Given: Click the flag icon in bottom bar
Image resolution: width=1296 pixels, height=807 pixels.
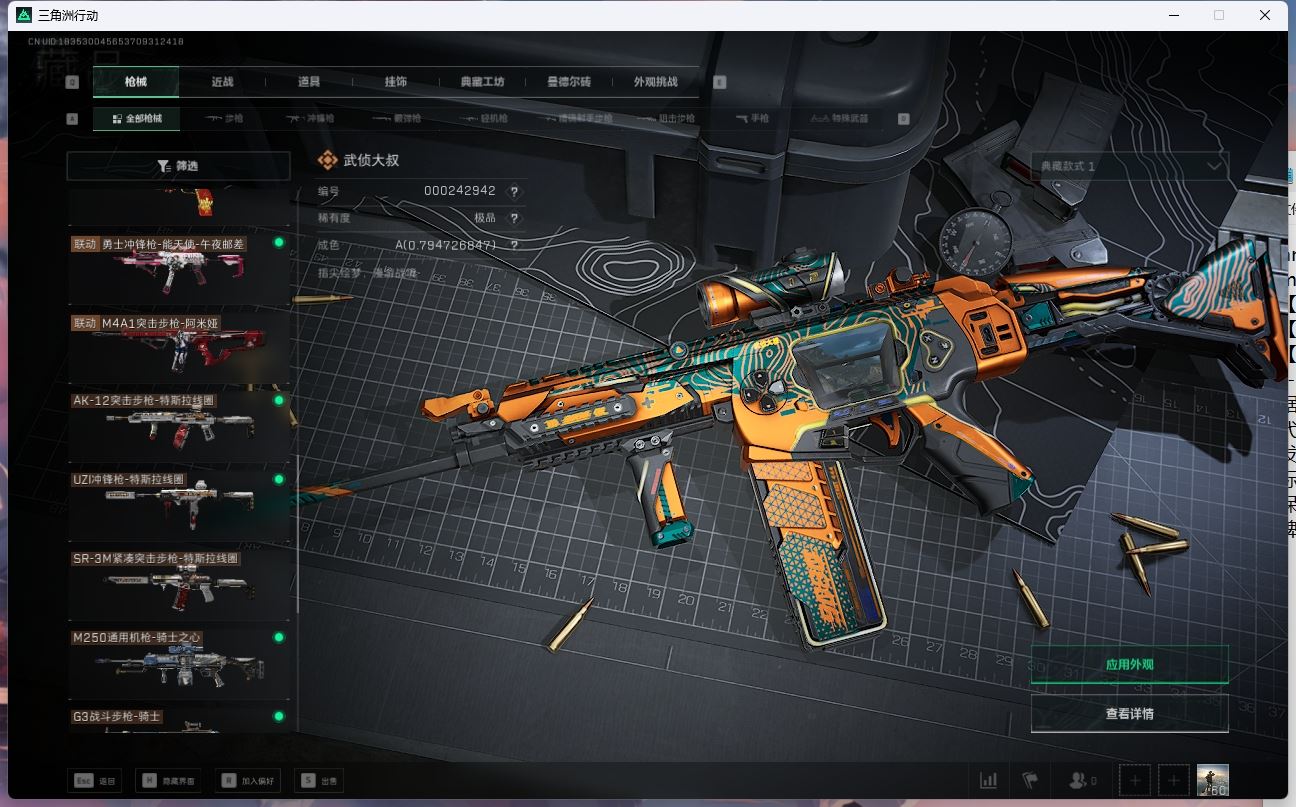Looking at the screenshot, I should click(1030, 780).
